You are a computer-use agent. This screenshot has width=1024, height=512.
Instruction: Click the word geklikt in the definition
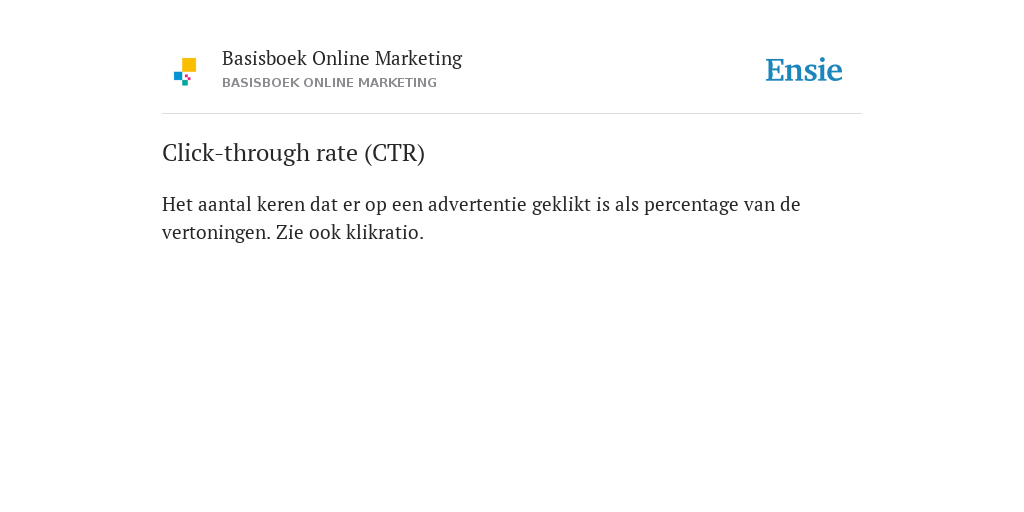click(x=562, y=205)
